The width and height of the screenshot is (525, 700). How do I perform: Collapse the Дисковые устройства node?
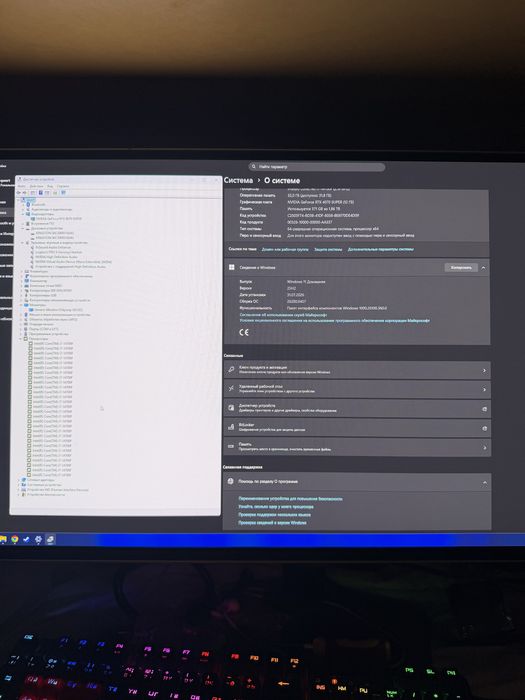(22, 229)
